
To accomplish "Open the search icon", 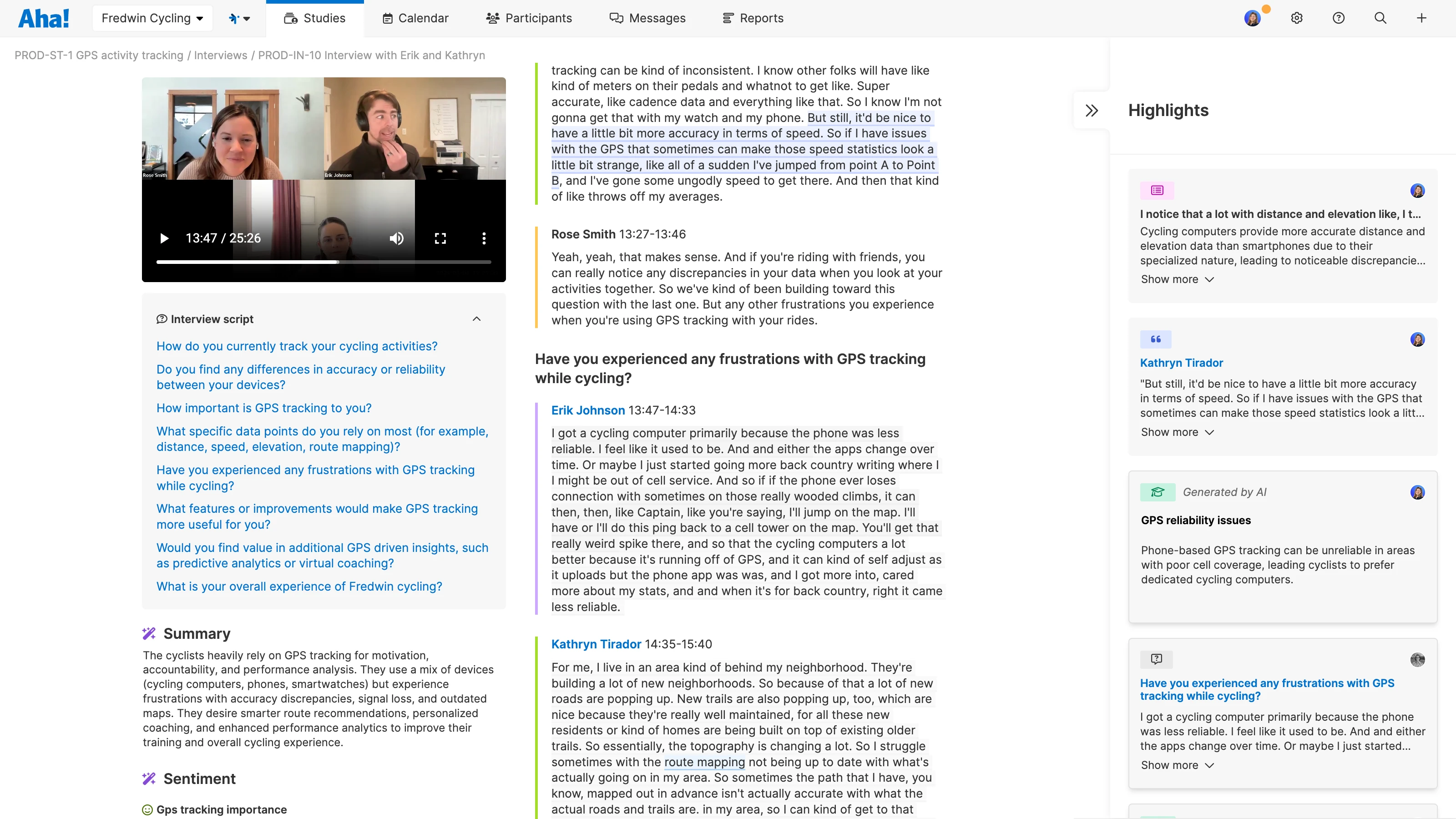I will click(x=1380, y=18).
